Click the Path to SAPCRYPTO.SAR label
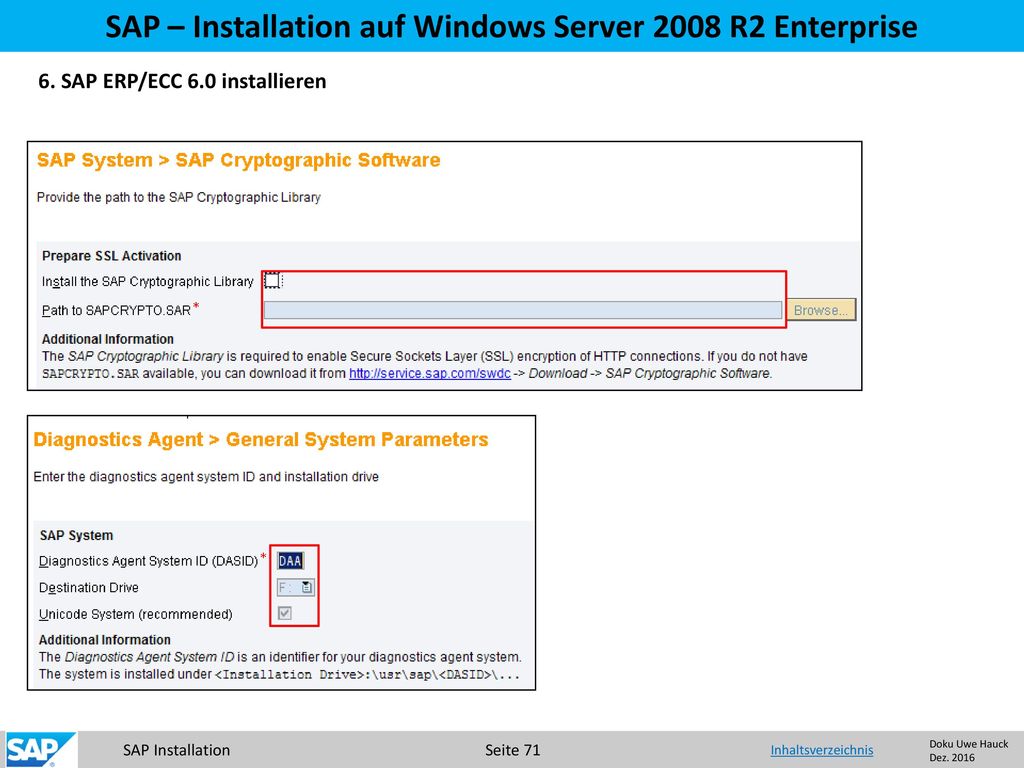Screen dimensions: 1024x768 (116, 310)
